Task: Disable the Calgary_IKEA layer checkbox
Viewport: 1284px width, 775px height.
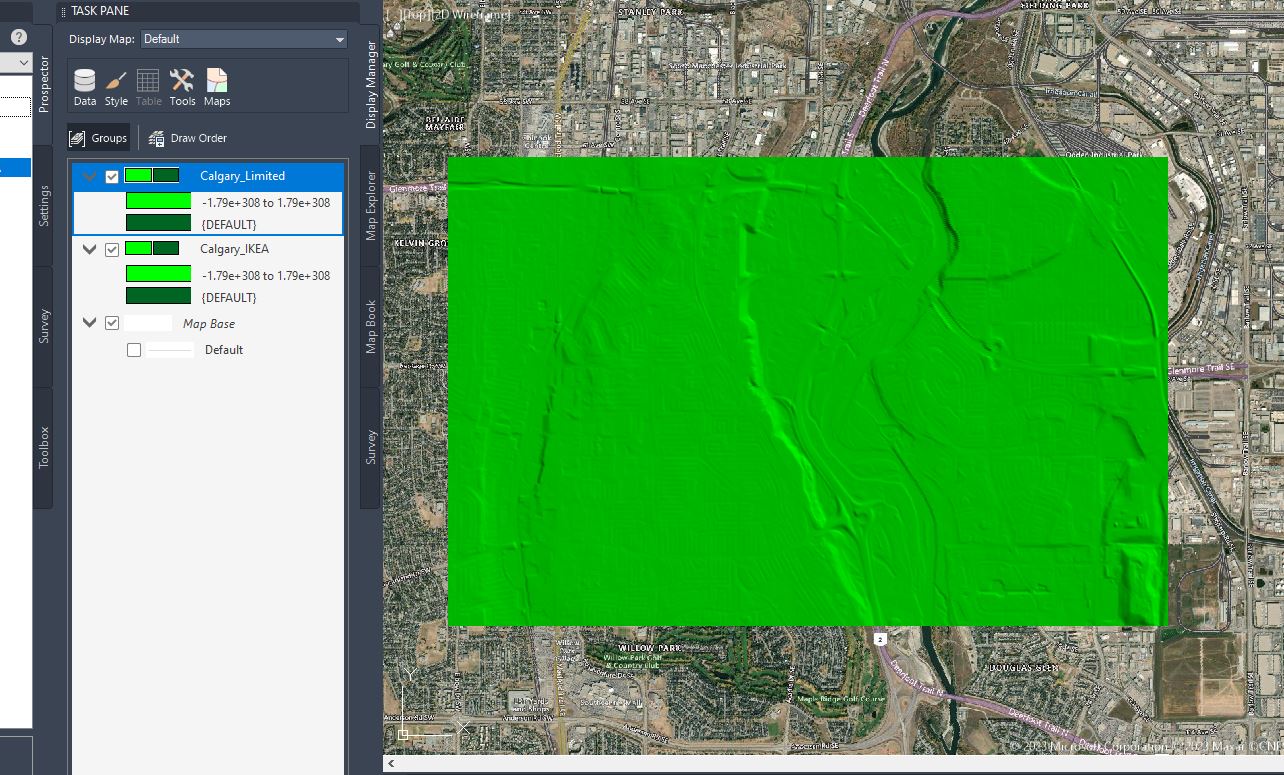Action: pyautogui.click(x=112, y=249)
